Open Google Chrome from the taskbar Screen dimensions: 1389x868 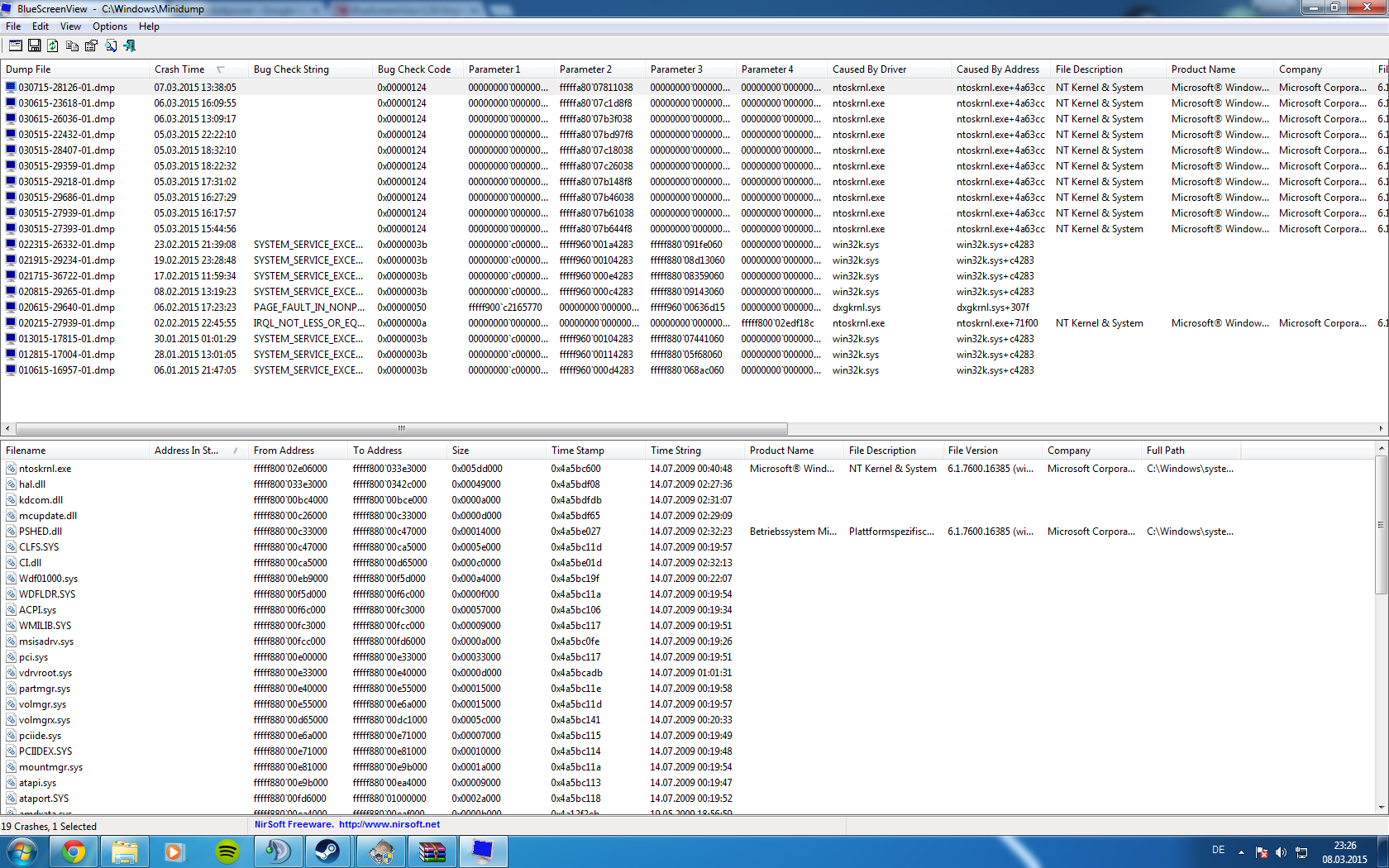click(x=73, y=851)
